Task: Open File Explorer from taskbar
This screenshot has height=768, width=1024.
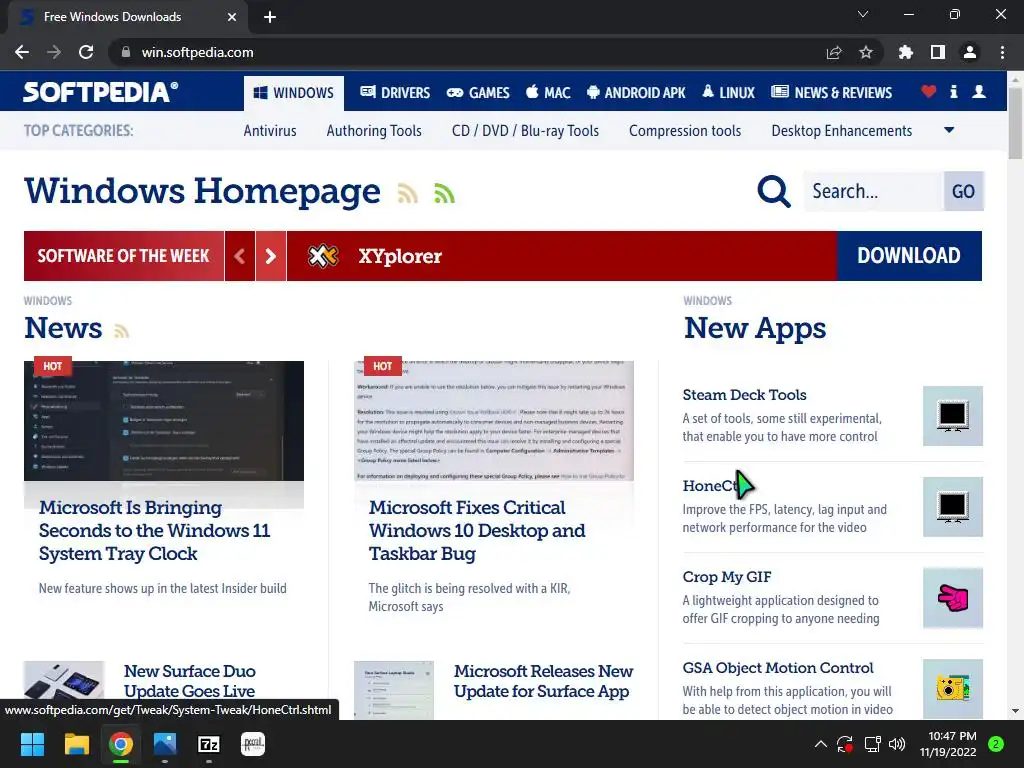Action: click(x=76, y=744)
